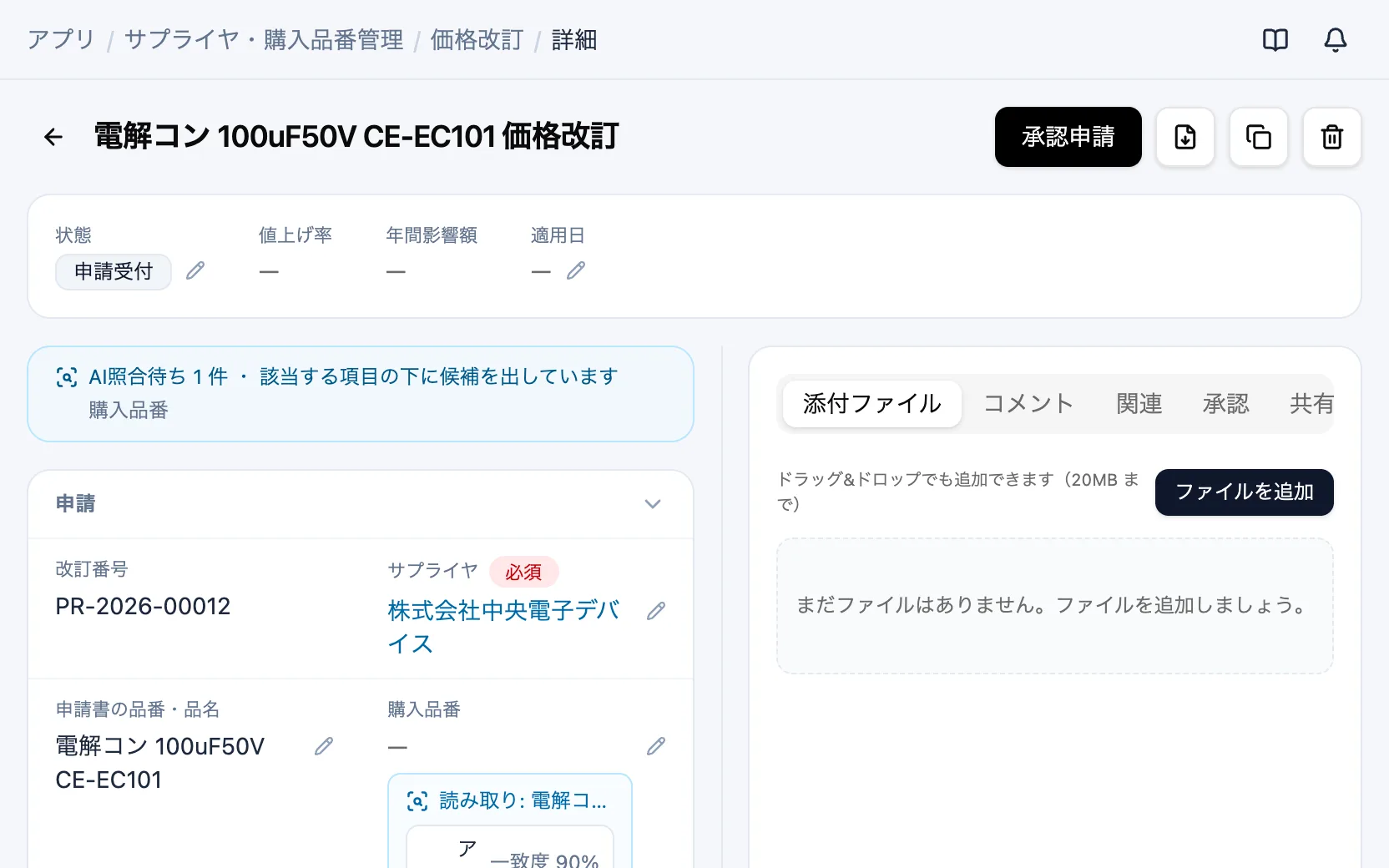Switch to the 添付ファイル tab
Image resolution: width=1389 pixels, height=868 pixels.
point(871,404)
